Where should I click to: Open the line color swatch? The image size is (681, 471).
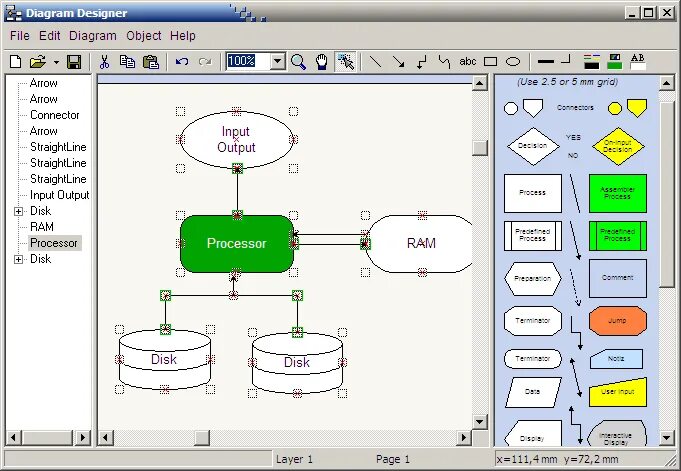591,62
